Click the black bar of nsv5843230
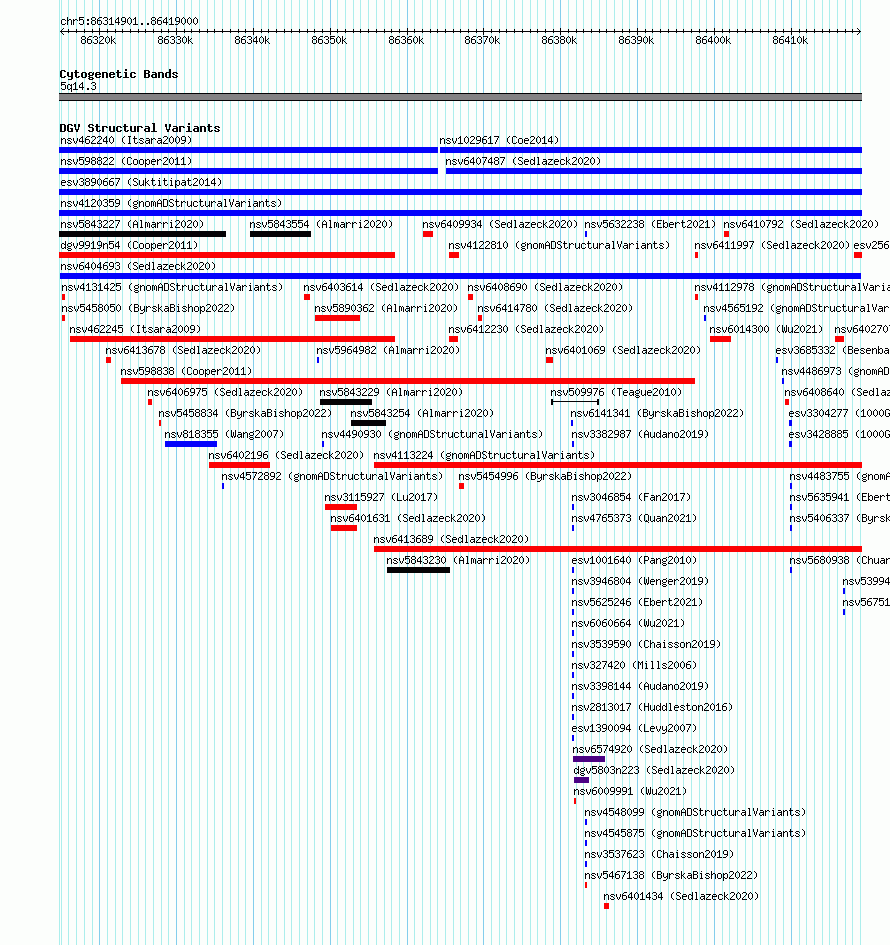Viewport: 890px width, 945px height. (x=418, y=570)
